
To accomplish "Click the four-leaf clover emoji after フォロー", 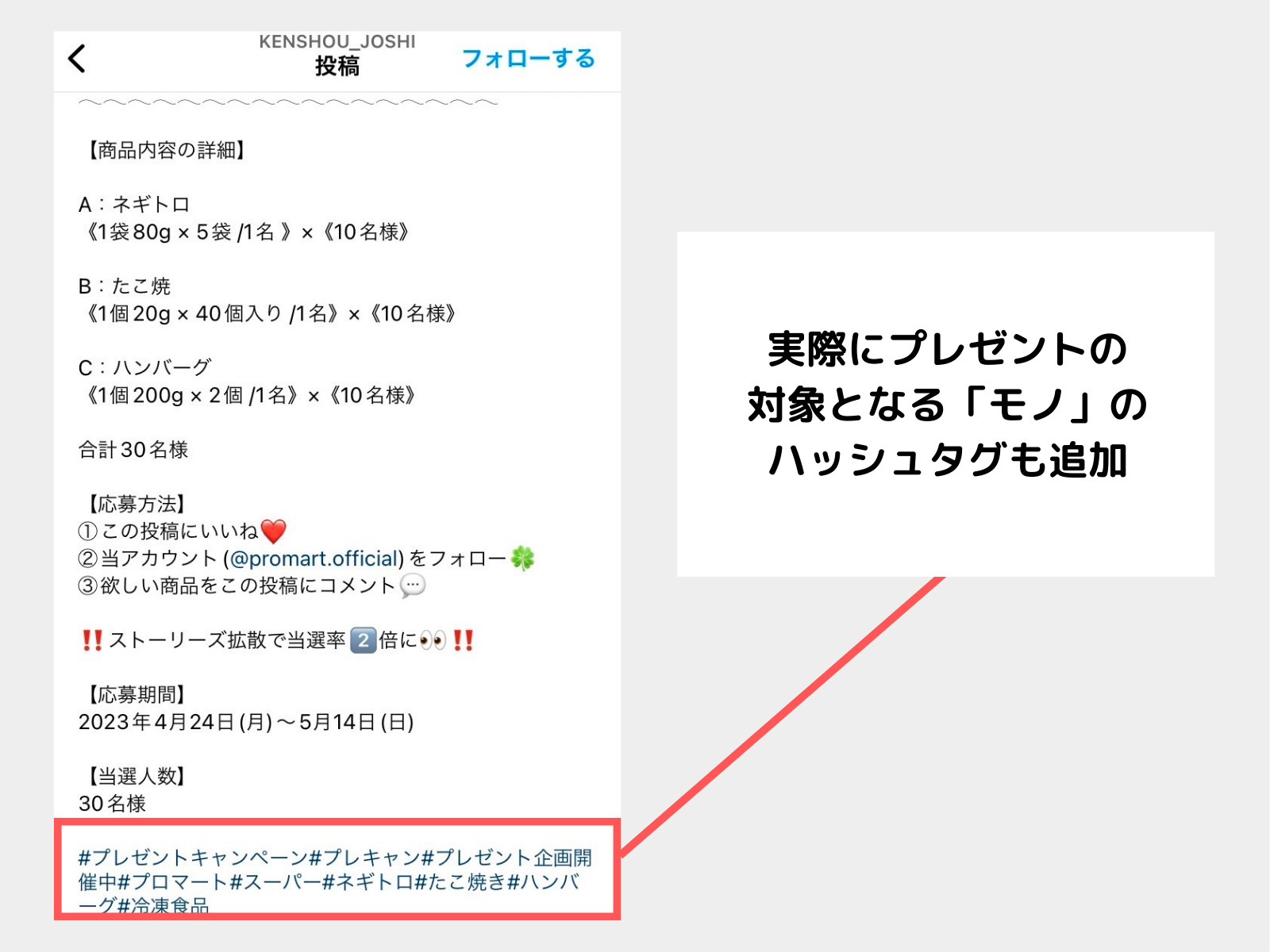I will coord(522,559).
